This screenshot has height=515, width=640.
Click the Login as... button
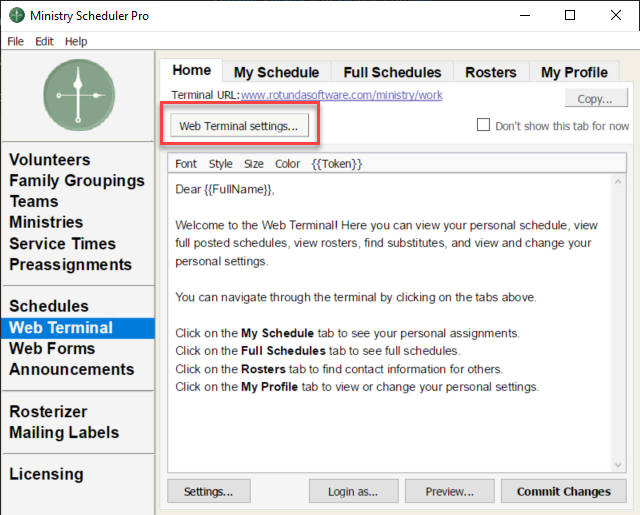click(x=353, y=491)
